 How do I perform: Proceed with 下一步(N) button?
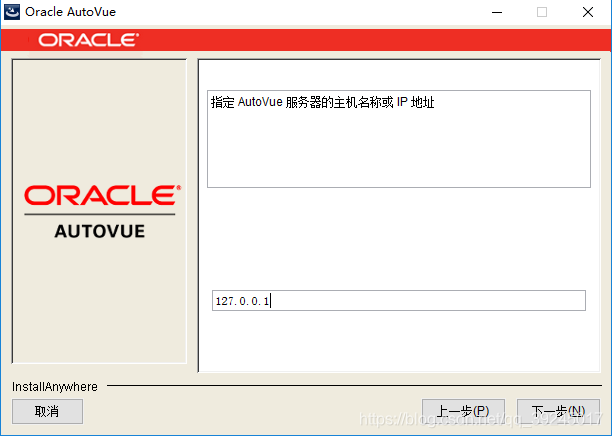coord(558,411)
